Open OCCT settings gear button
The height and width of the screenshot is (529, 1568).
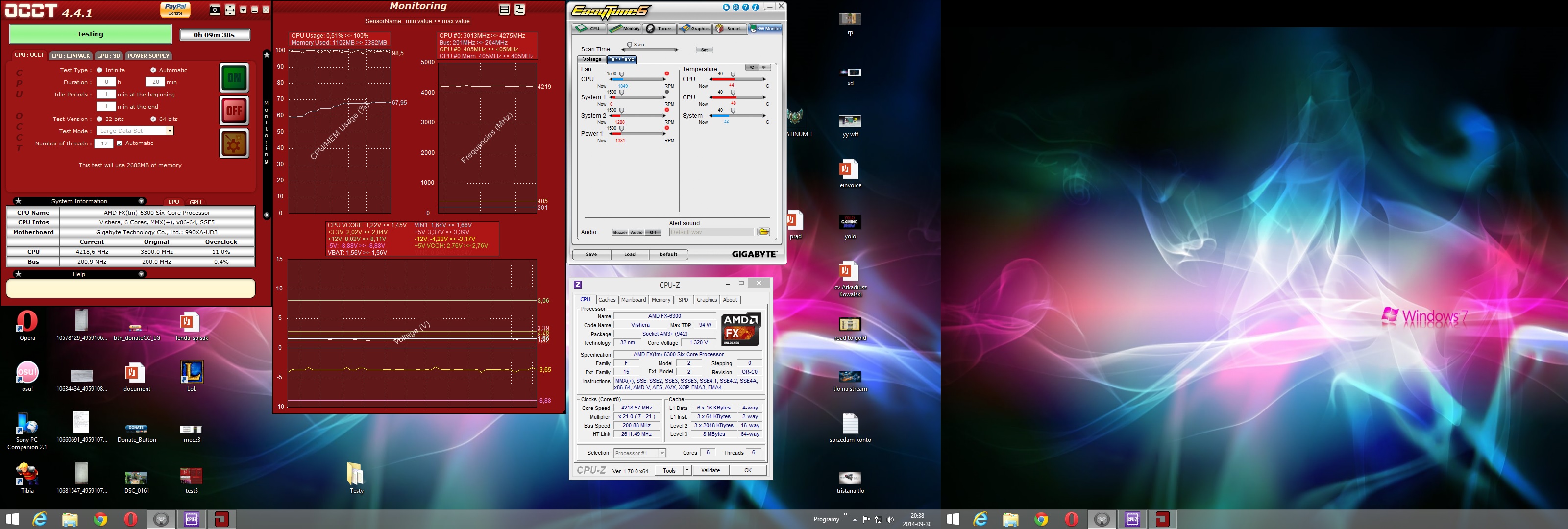coord(234,144)
